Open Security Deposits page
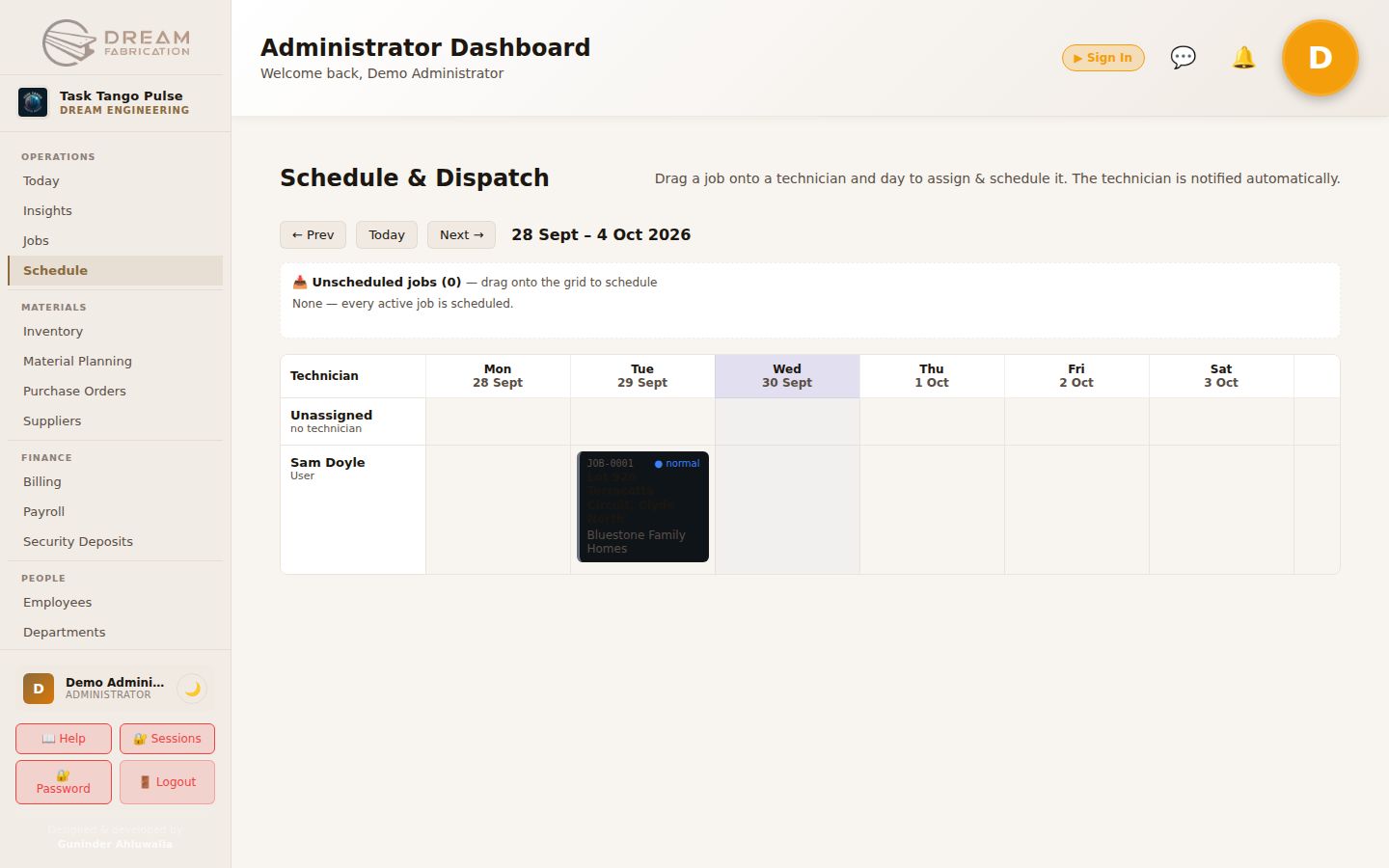This screenshot has width=1389, height=868. click(x=115, y=541)
